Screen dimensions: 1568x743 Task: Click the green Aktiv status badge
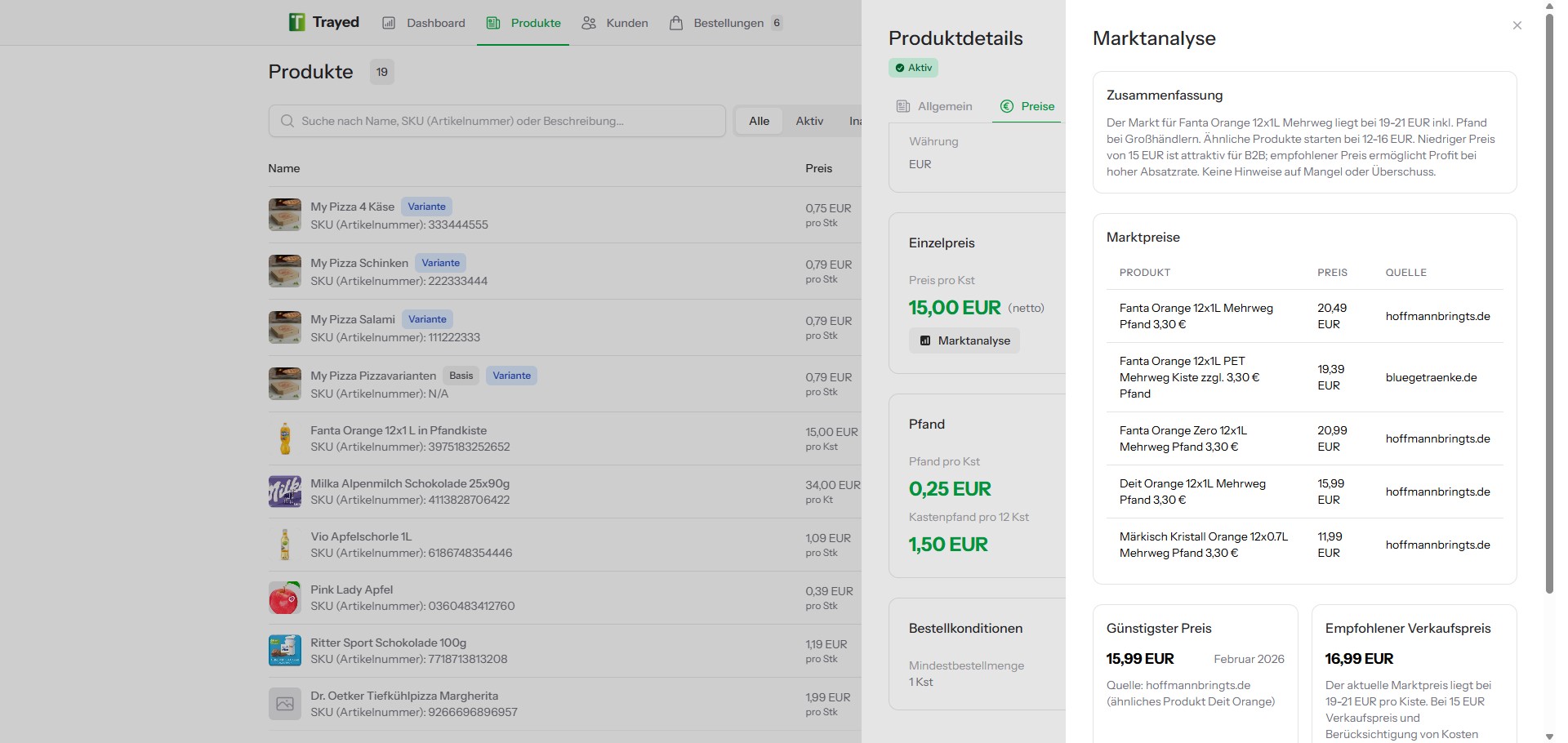(x=913, y=68)
